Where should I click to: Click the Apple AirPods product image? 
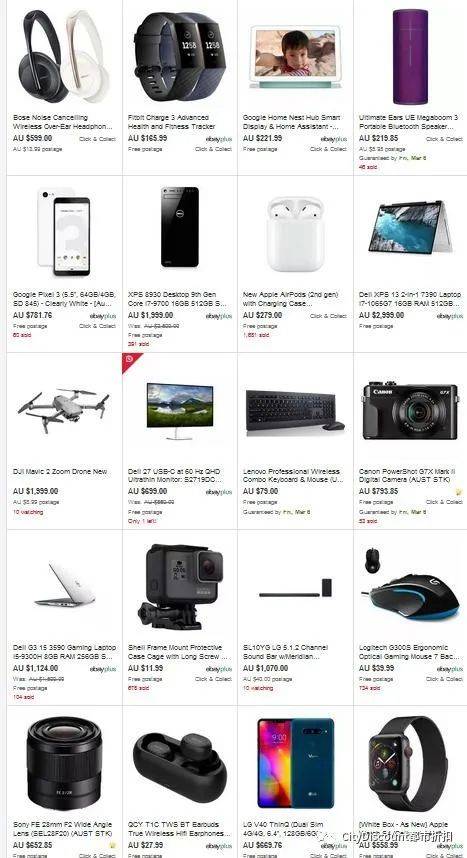(x=295, y=234)
